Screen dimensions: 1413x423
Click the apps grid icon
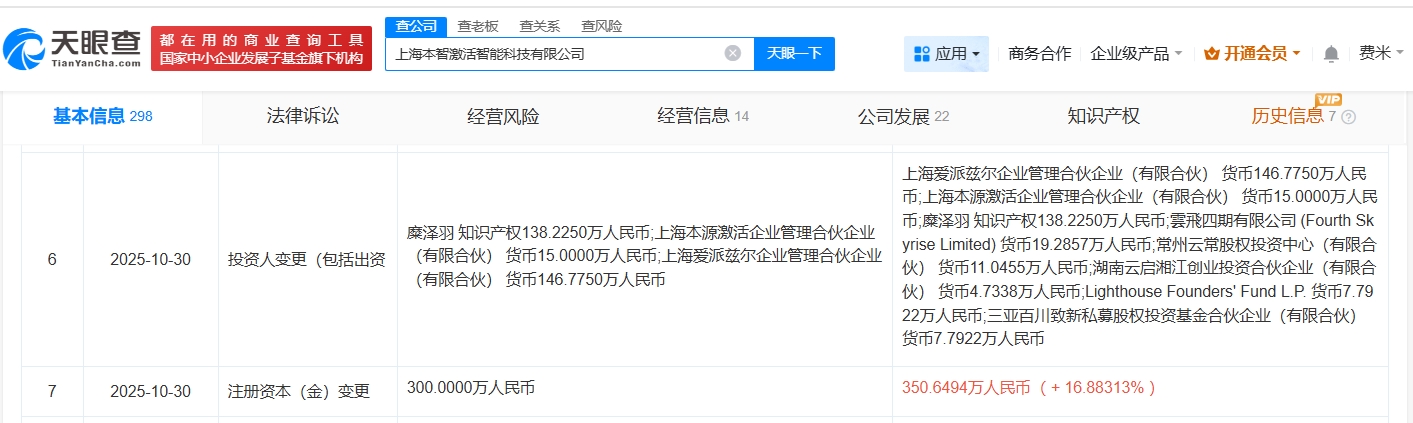point(922,53)
